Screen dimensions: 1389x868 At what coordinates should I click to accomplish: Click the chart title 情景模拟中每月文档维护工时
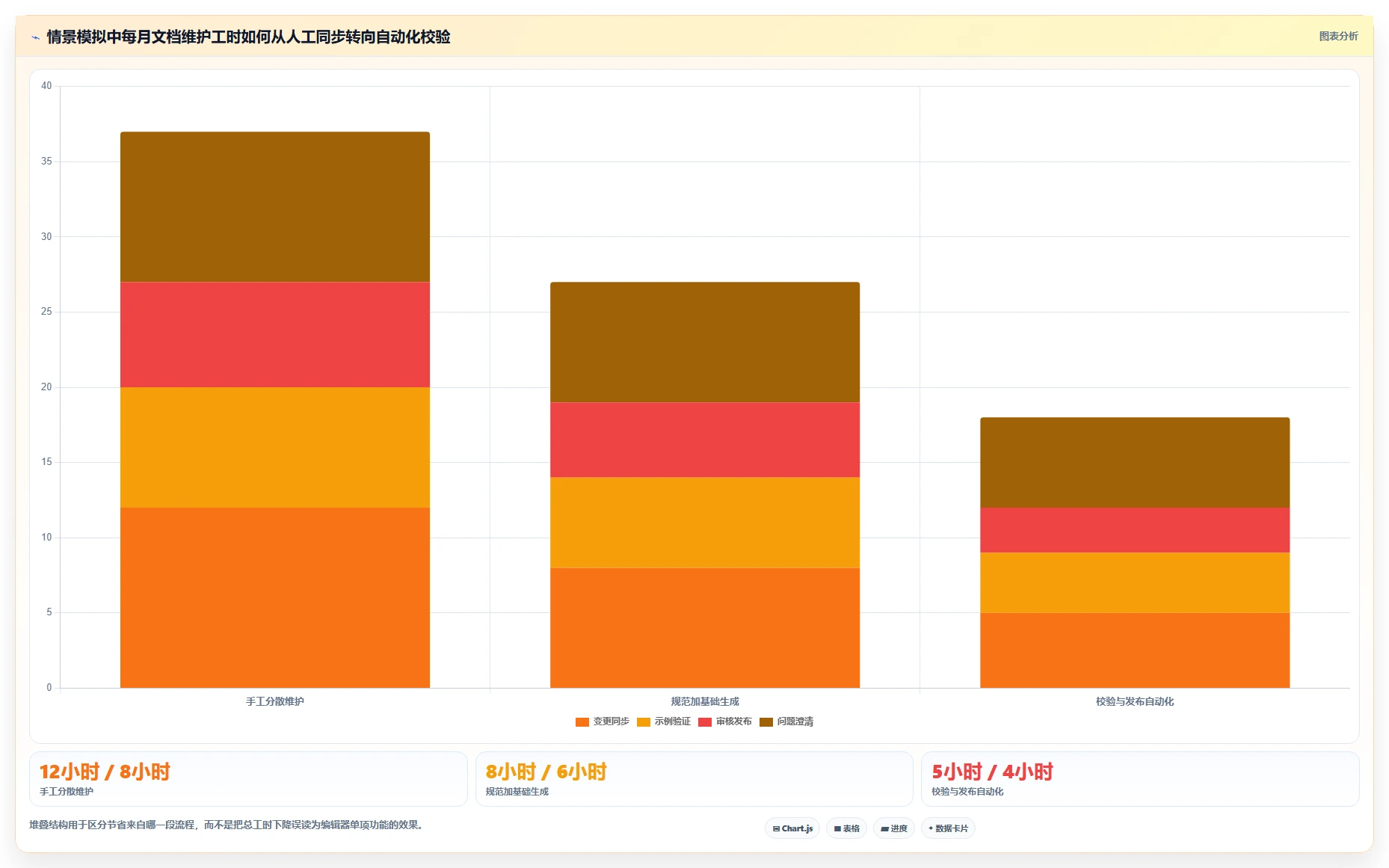pos(248,37)
